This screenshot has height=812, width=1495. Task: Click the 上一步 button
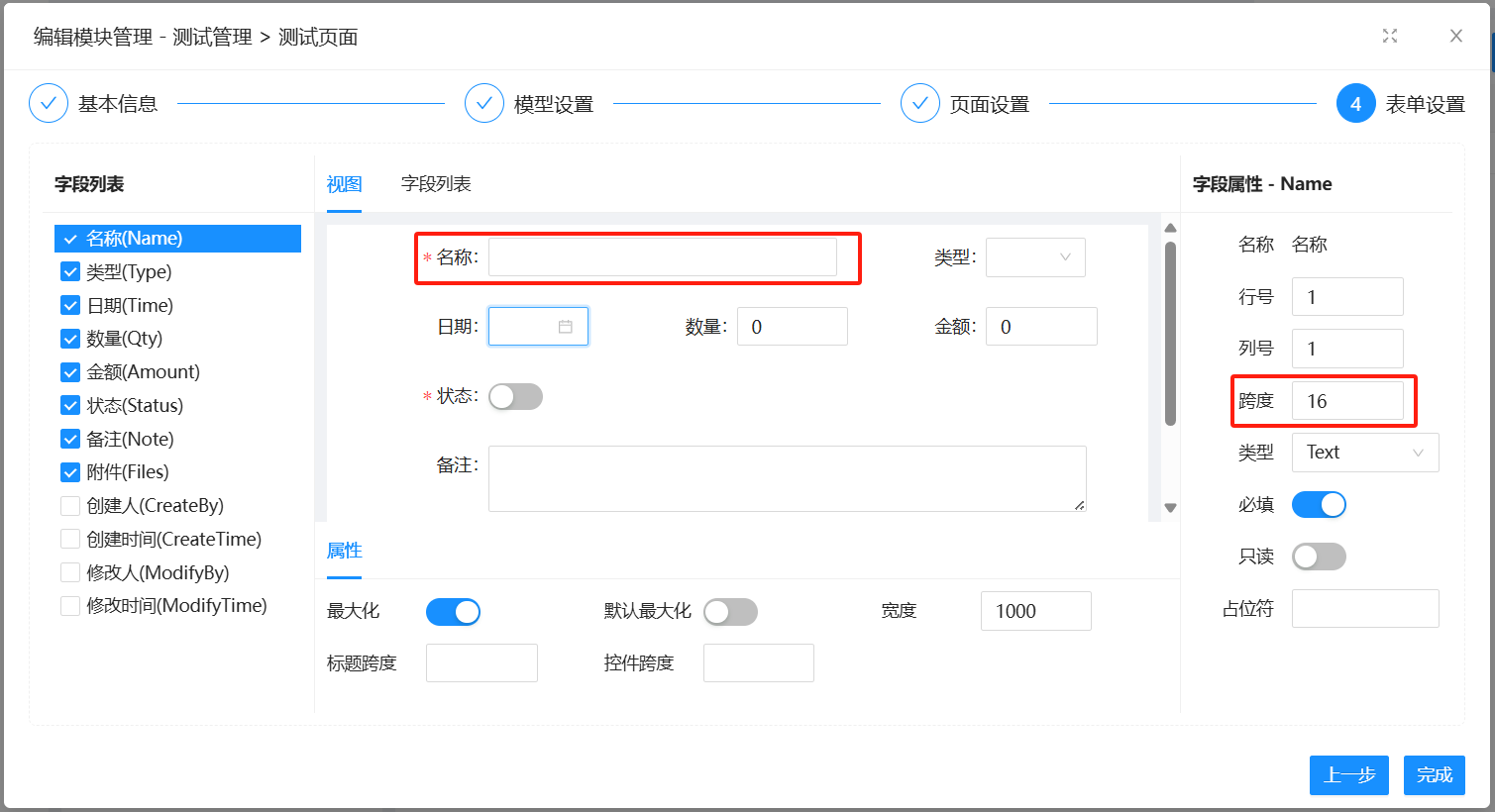click(1349, 775)
